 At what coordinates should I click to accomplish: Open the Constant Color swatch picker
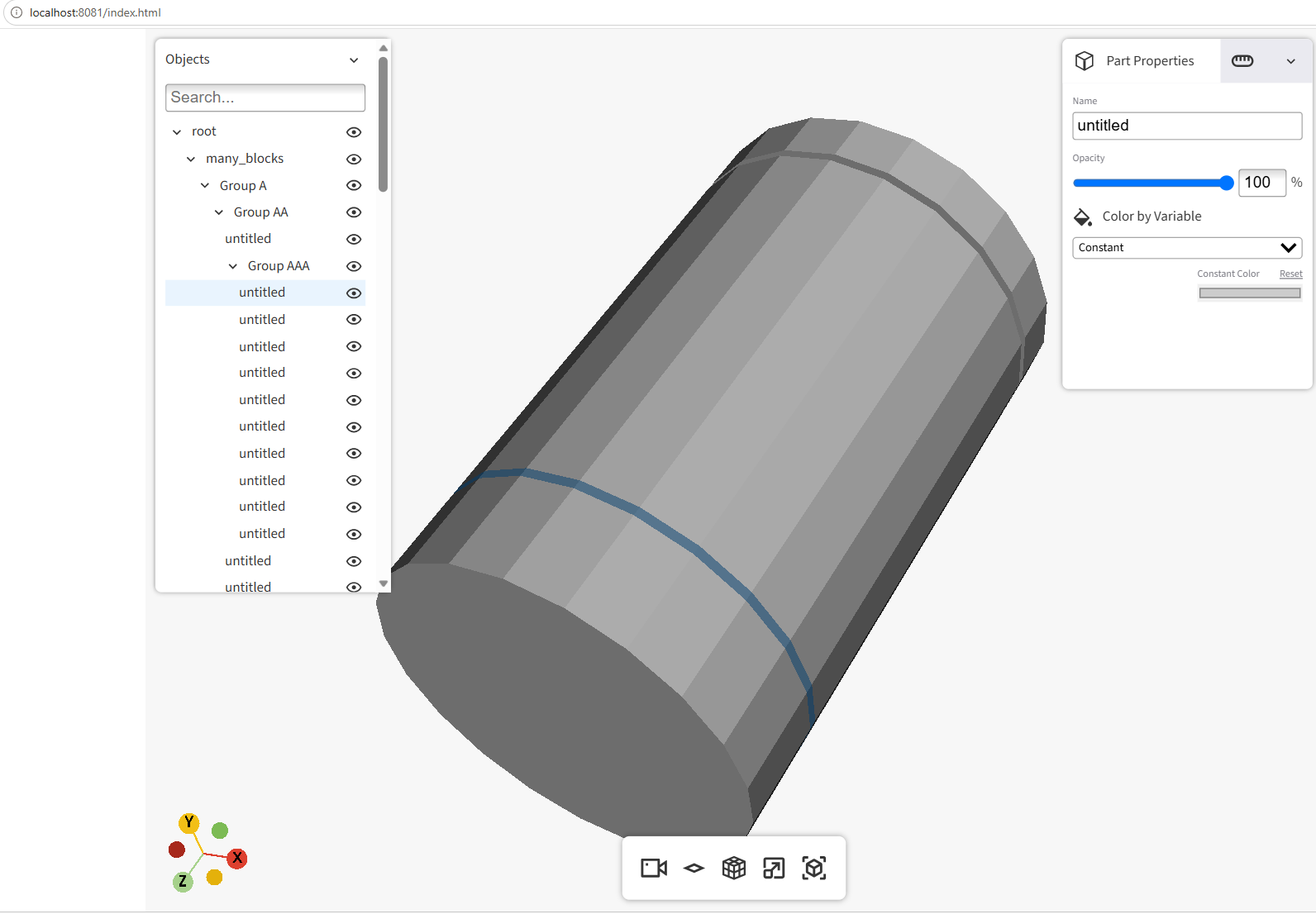(x=1250, y=293)
